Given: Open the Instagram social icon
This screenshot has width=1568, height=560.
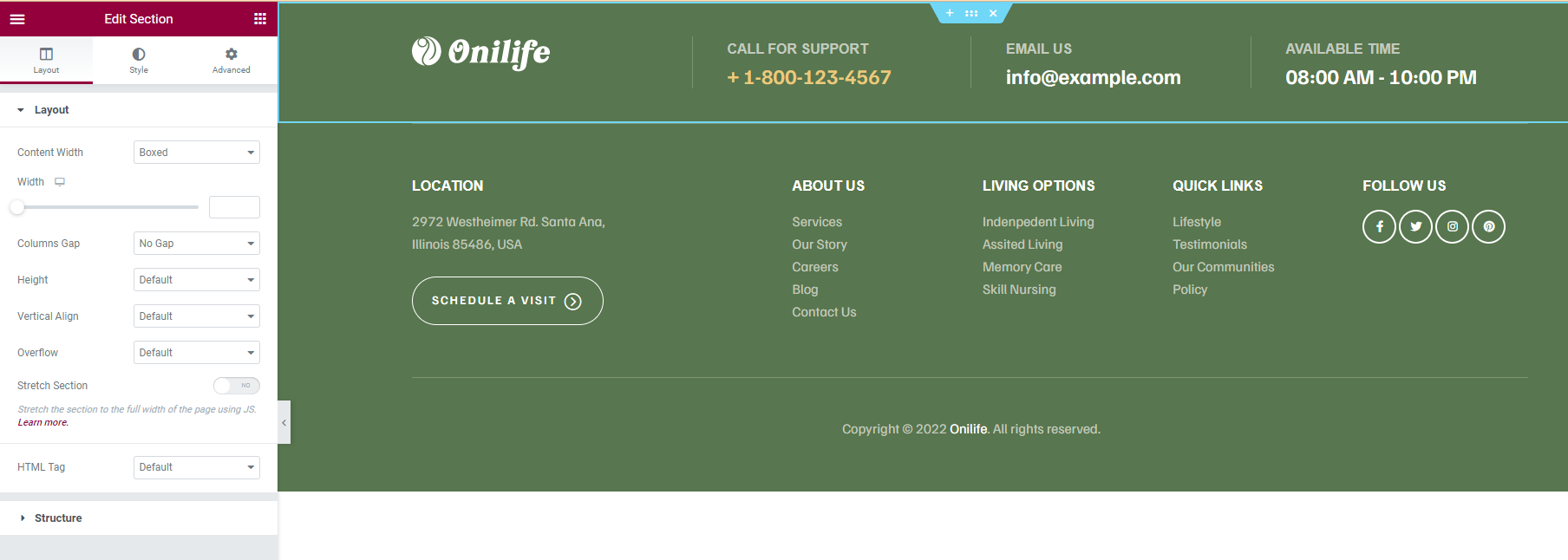Looking at the screenshot, I should pyautogui.click(x=1452, y=227).
